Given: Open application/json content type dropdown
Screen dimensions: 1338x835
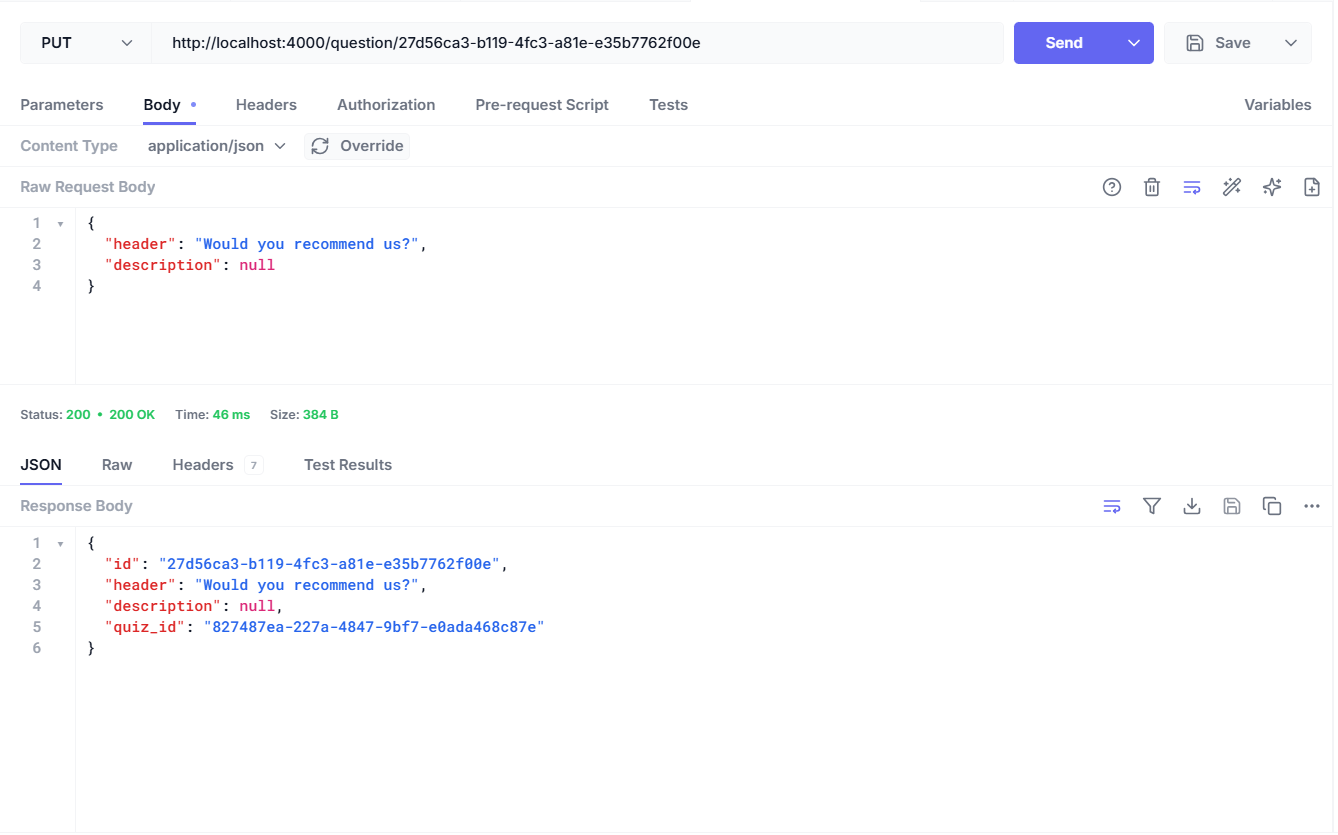Looking at the screenshot, I should tap(216, 146).
